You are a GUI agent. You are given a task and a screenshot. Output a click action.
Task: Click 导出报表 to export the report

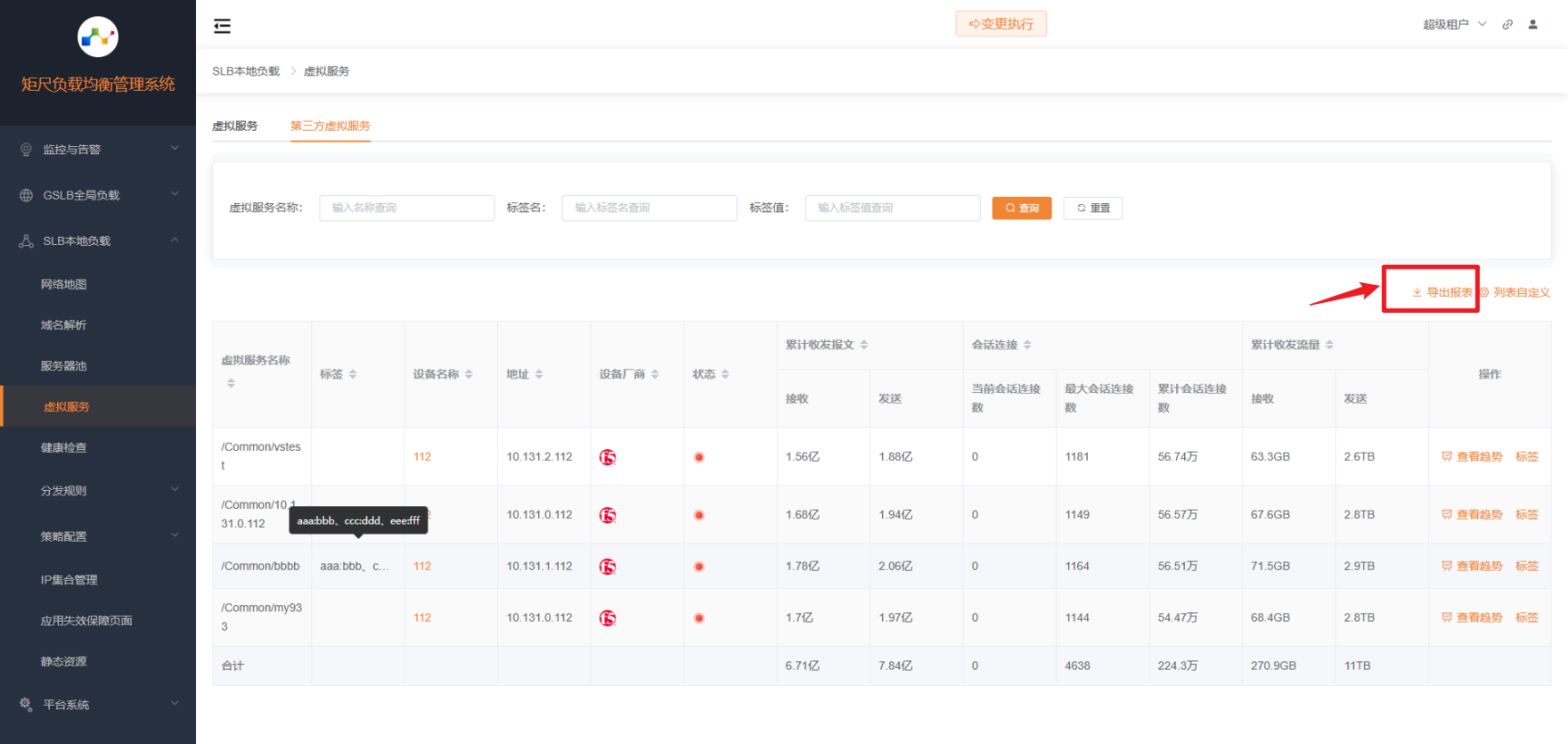pyautogui.click(x=1442, y=292)
